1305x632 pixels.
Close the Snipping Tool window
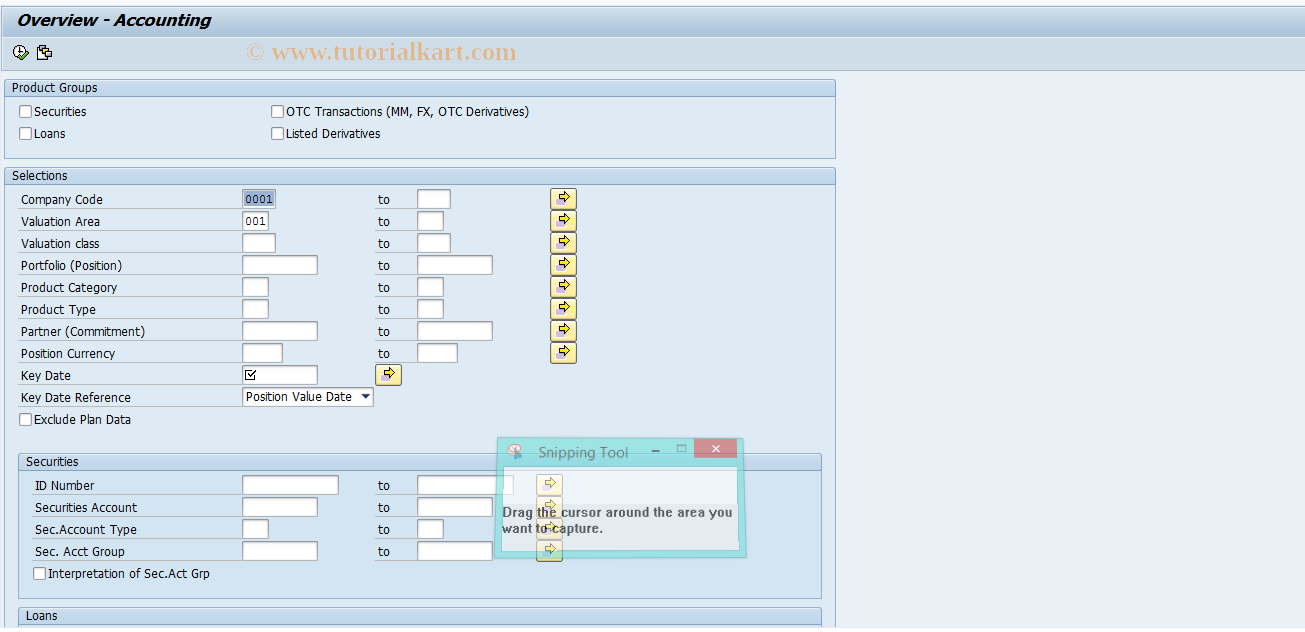pos(716,449)
